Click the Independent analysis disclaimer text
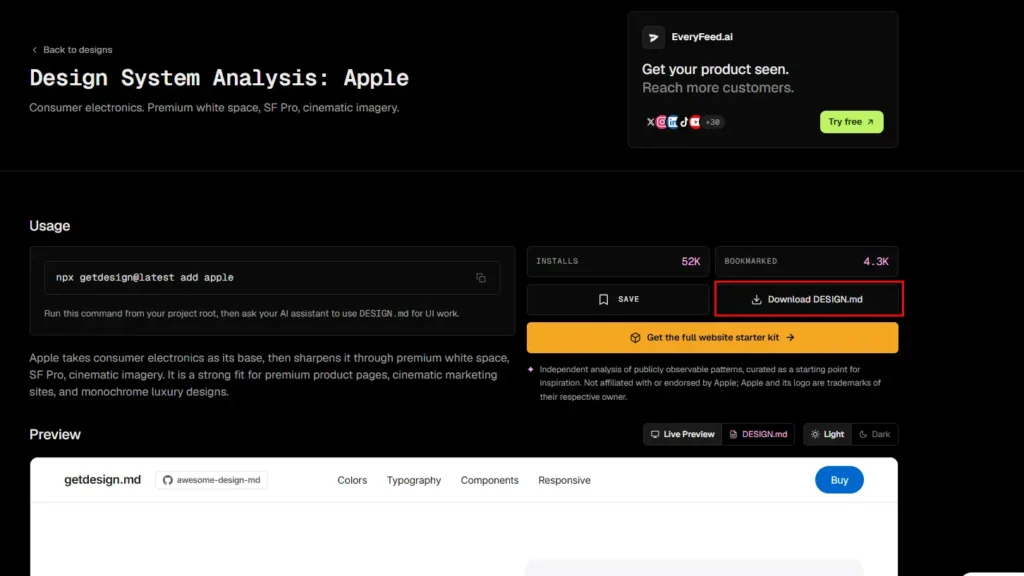Image resolution: width=1024 pixels, height=576 pixels. click(x=711, y=383)
